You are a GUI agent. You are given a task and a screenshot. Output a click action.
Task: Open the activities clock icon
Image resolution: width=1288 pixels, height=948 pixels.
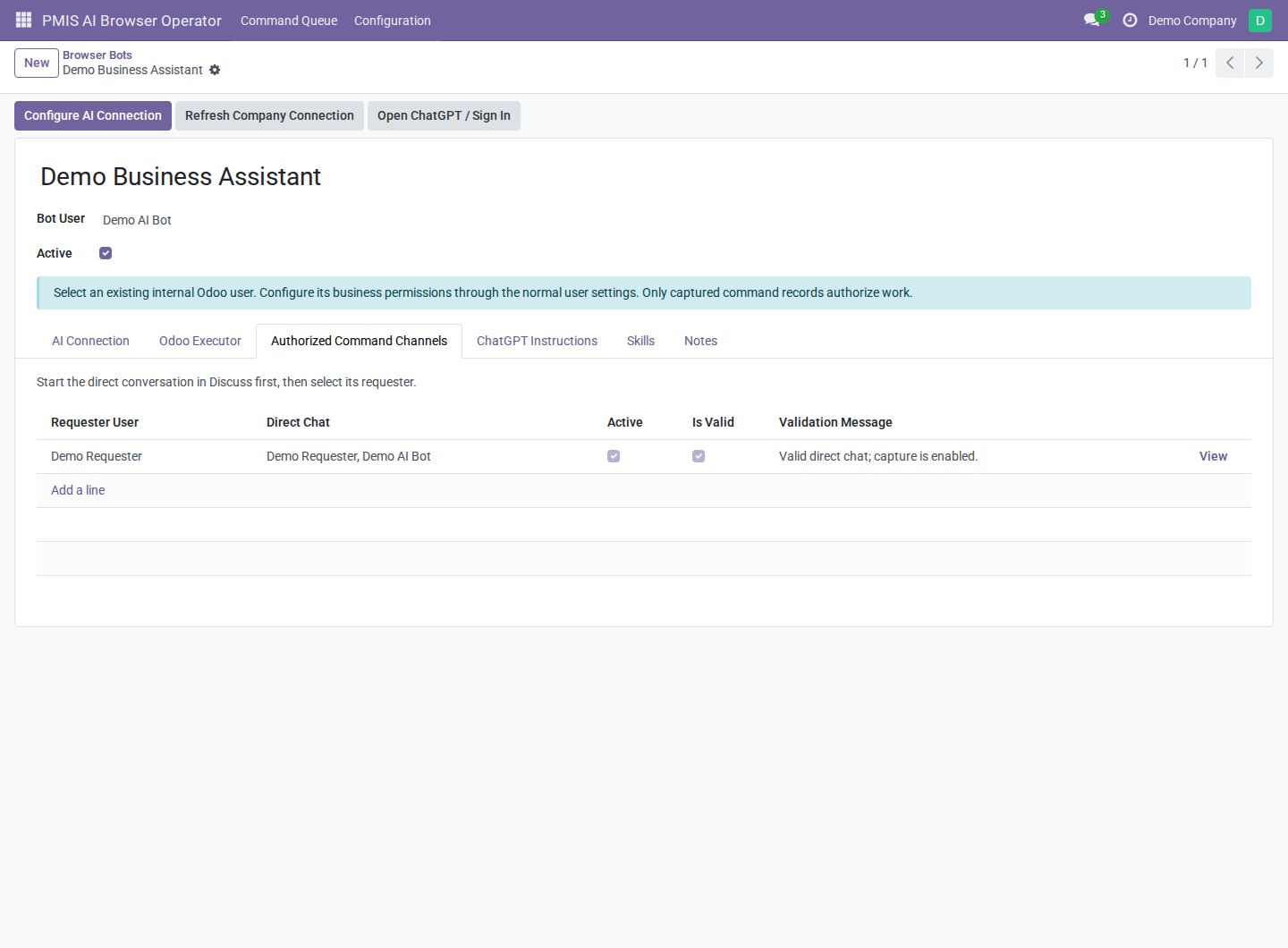coord(1130,20)
